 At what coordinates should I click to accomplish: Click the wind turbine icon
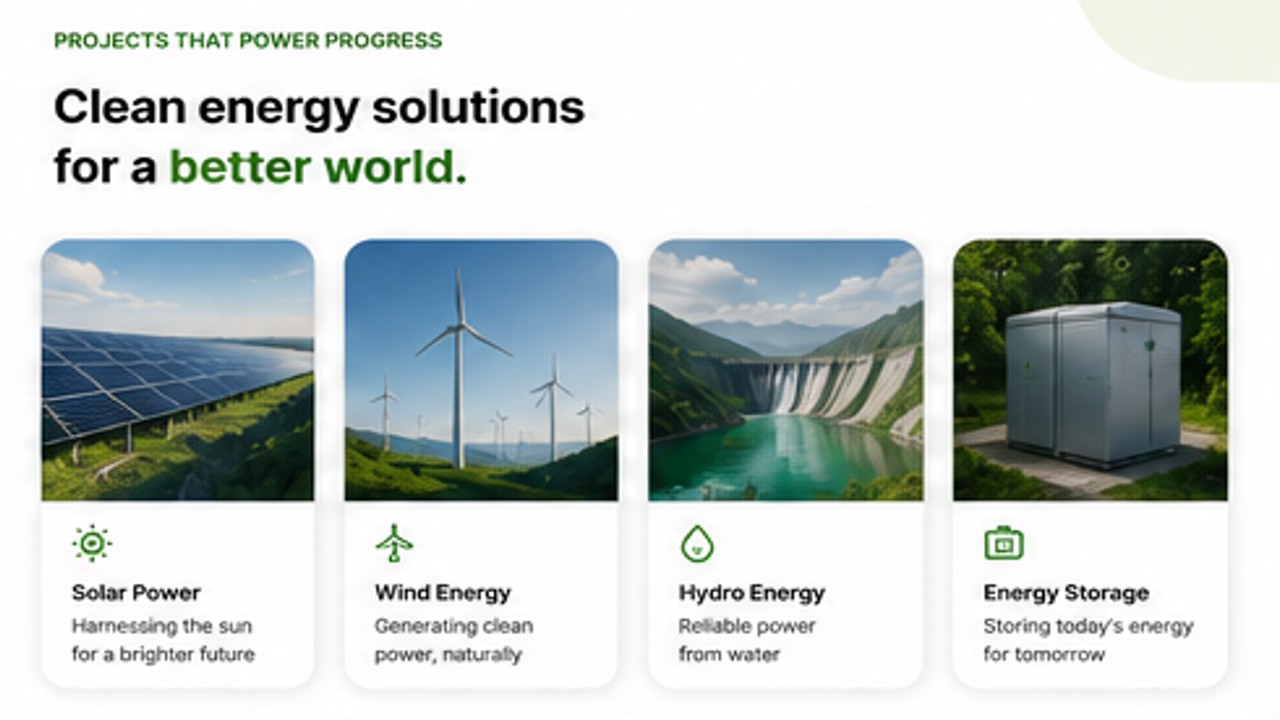point(394,543)
